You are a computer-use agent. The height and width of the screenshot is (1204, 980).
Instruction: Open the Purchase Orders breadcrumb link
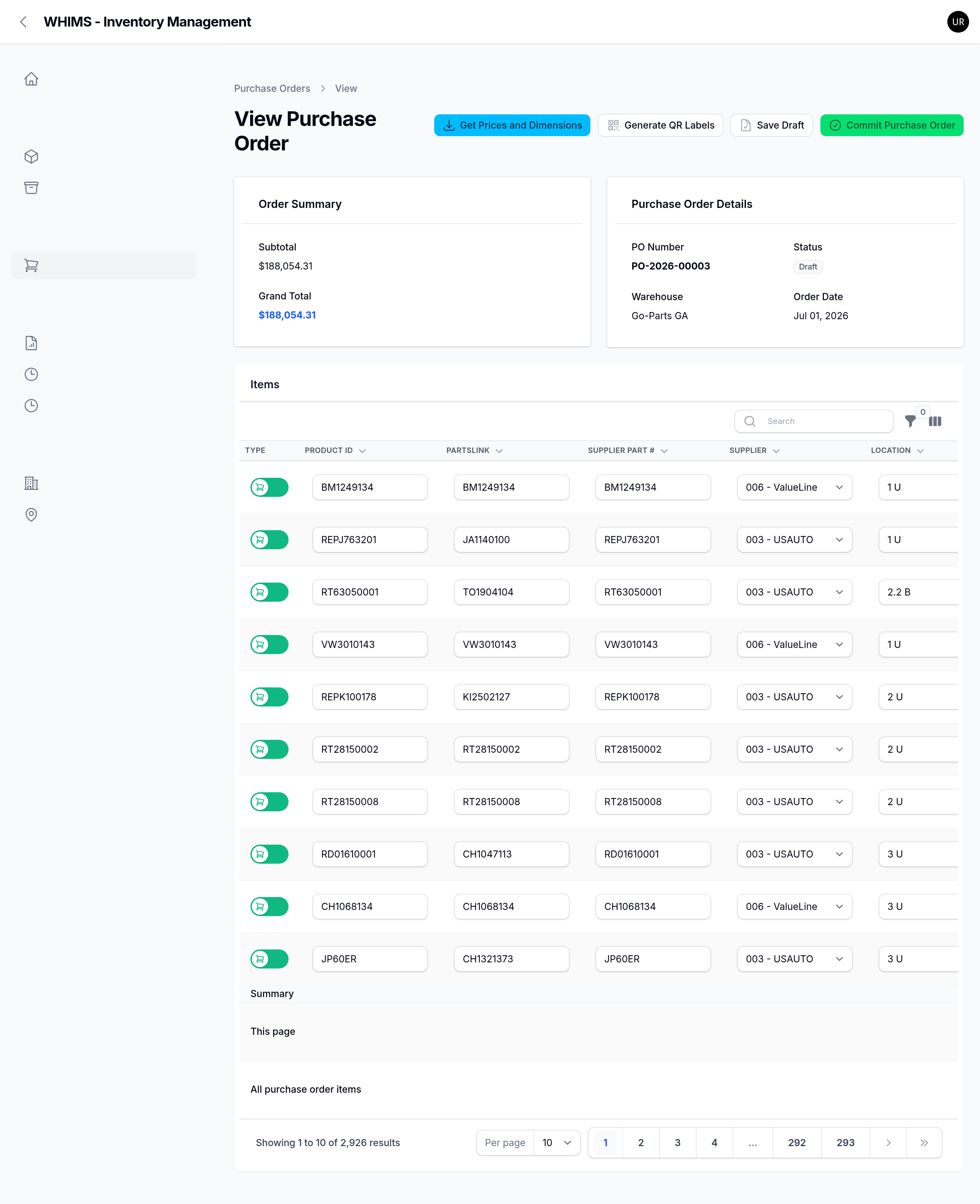click(272, 88)
